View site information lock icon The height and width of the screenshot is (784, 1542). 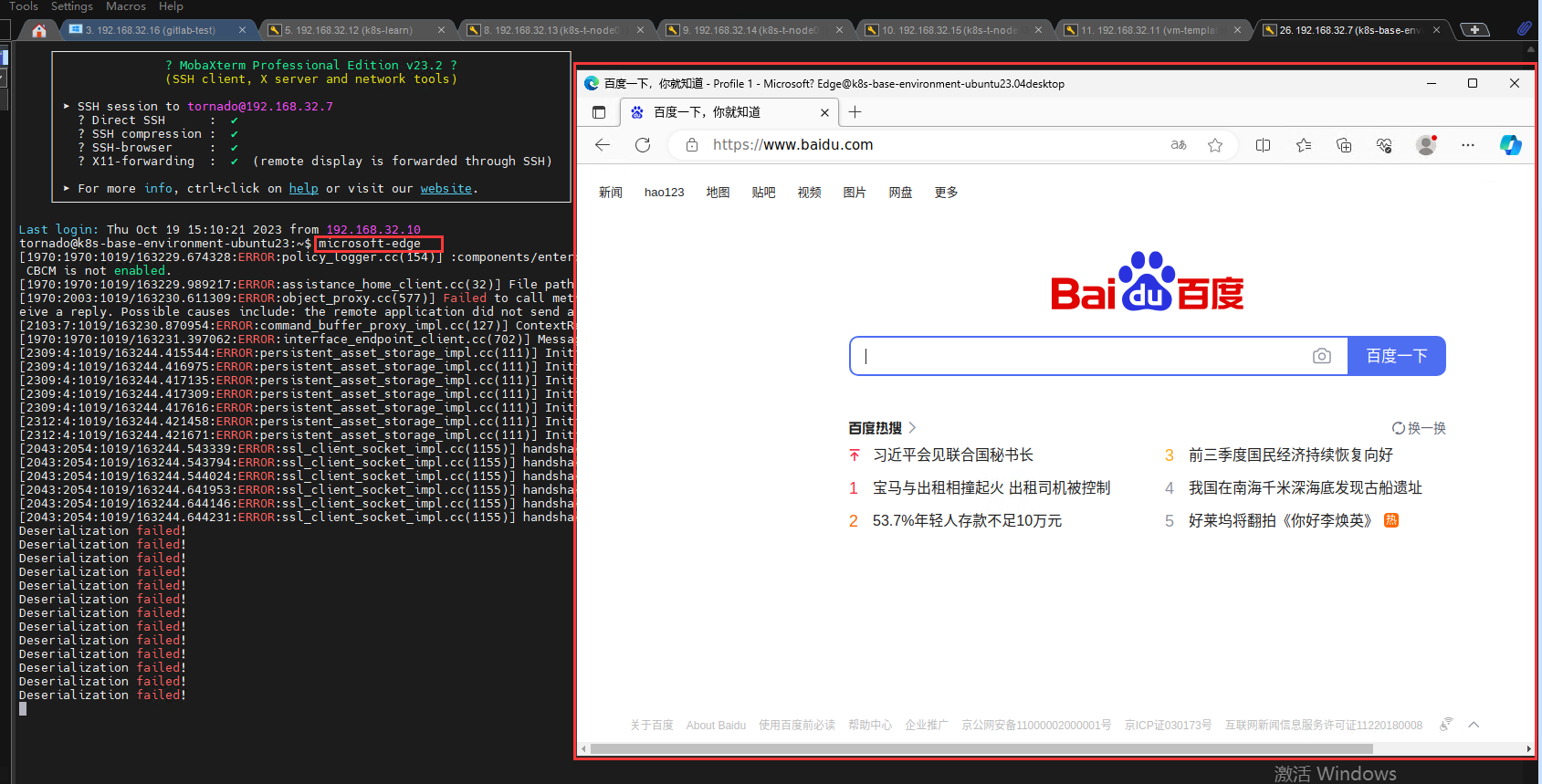point(692,145)
